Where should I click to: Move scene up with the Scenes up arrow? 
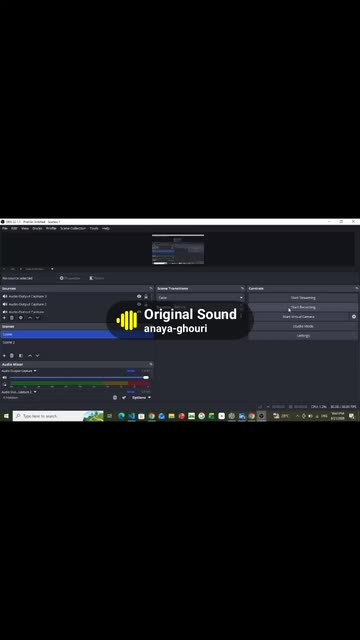pos(30,356)
